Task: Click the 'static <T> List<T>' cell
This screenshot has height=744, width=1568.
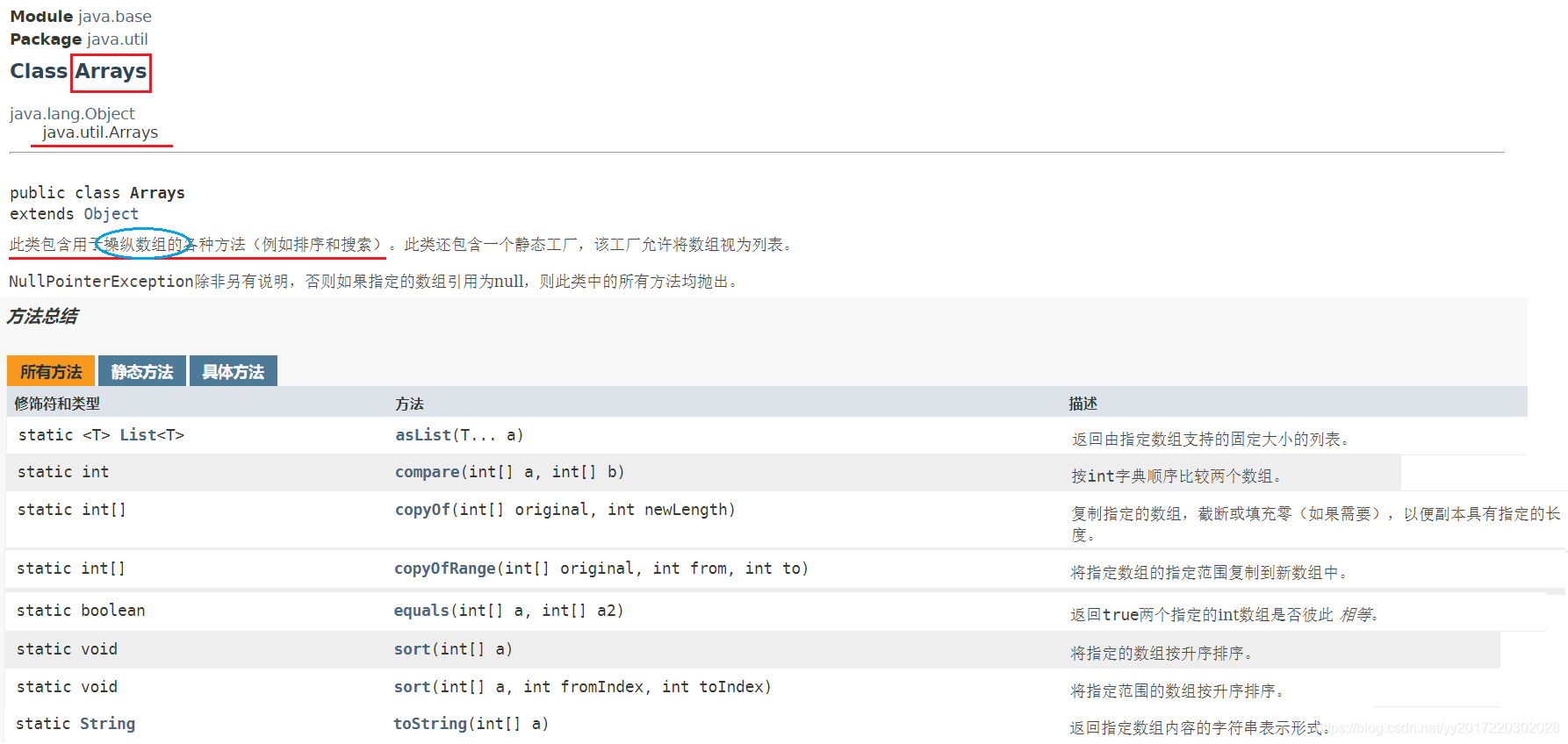Action: 101,435
